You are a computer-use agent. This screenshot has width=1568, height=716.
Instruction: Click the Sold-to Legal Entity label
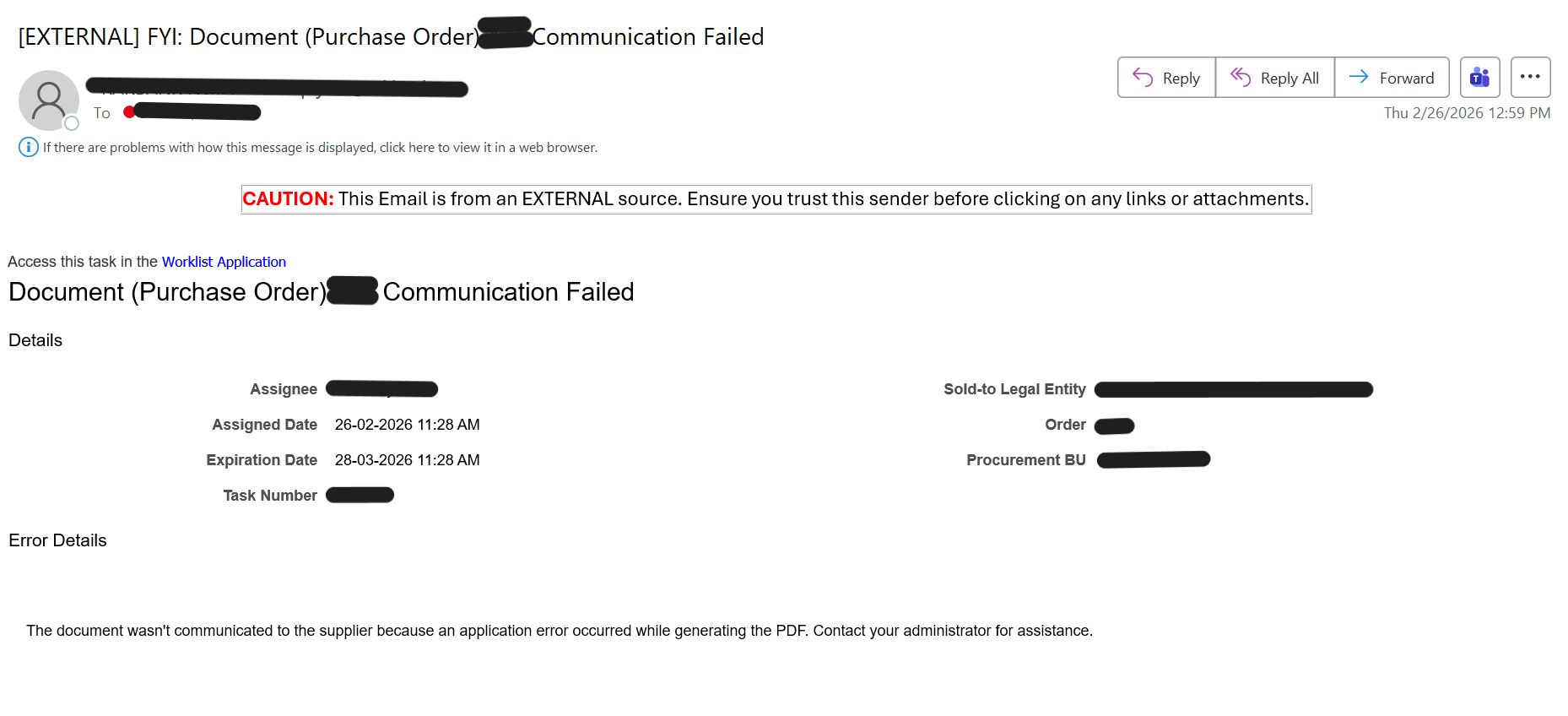click(x=1014, y=389)
